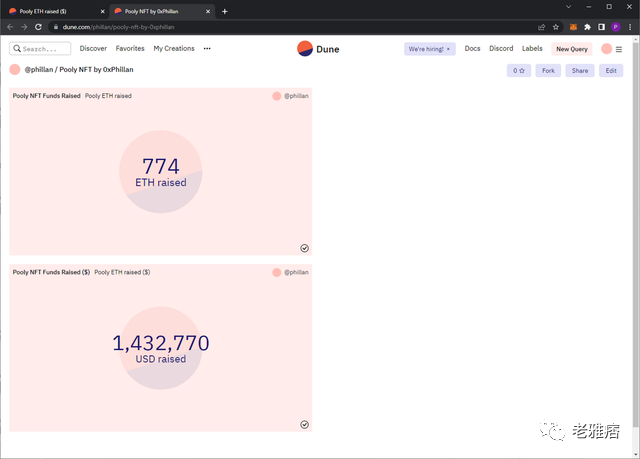
Task: Close the Pooly NFT by 0xPhillan tab
Action: coord(208,11)
